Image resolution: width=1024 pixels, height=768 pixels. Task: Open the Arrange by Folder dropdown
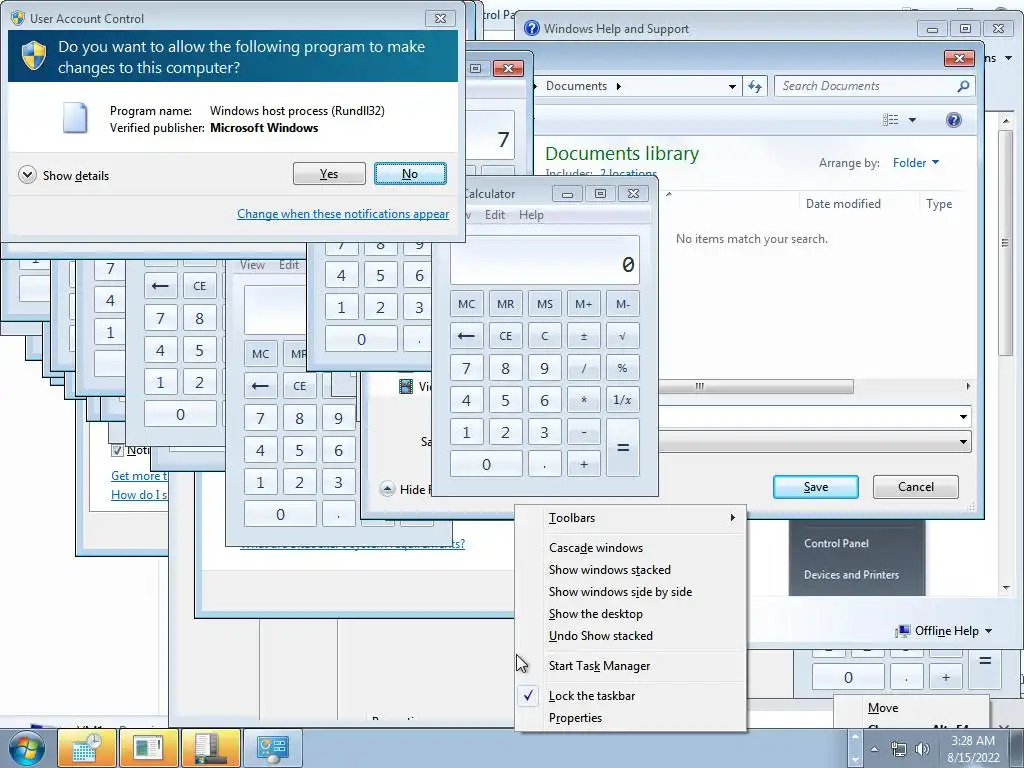click(916, 163)
